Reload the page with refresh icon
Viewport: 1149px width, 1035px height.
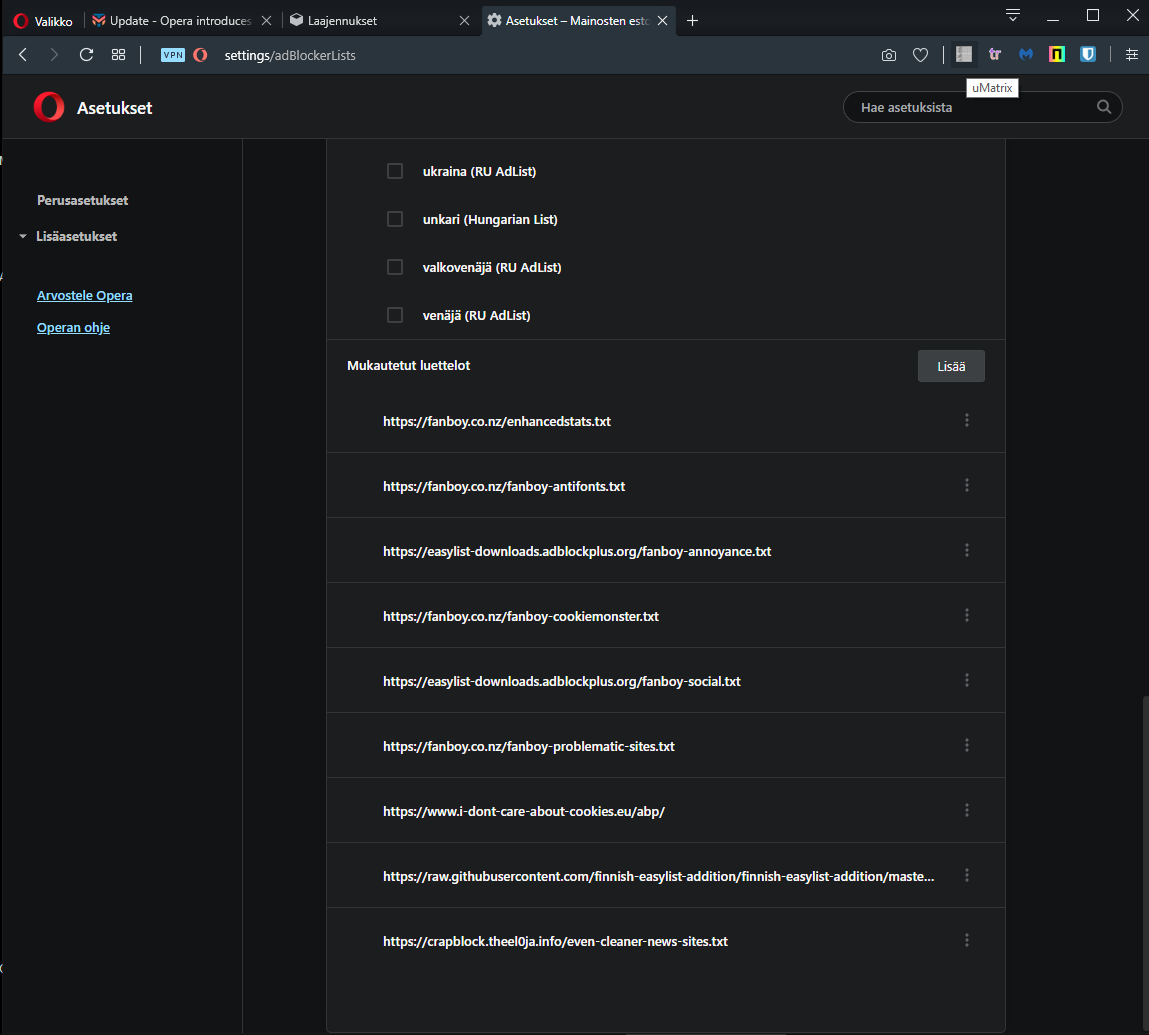tap(86, 55)
